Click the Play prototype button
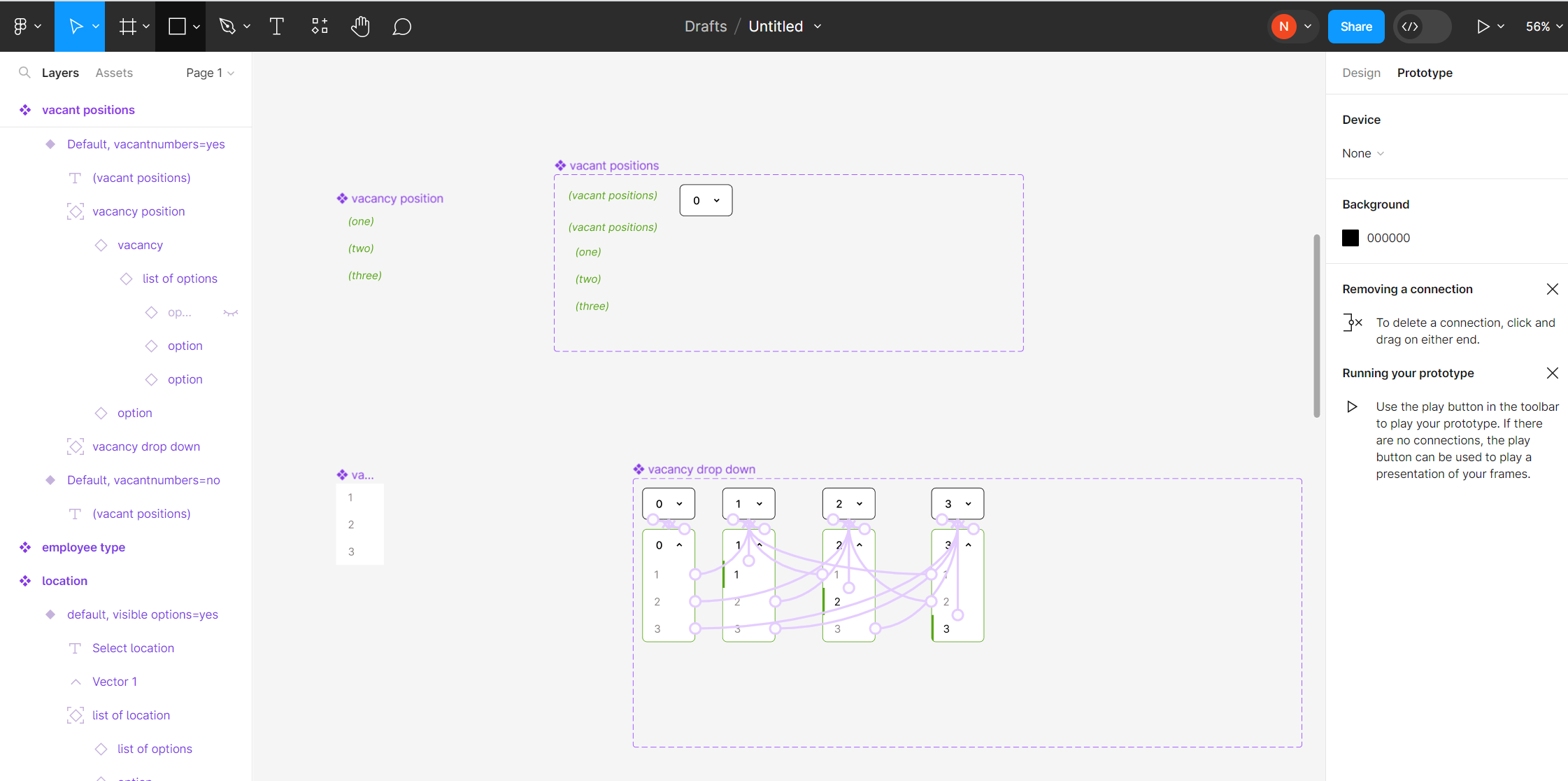The height and width of the screenshot is (781, 1568). 1483,26
